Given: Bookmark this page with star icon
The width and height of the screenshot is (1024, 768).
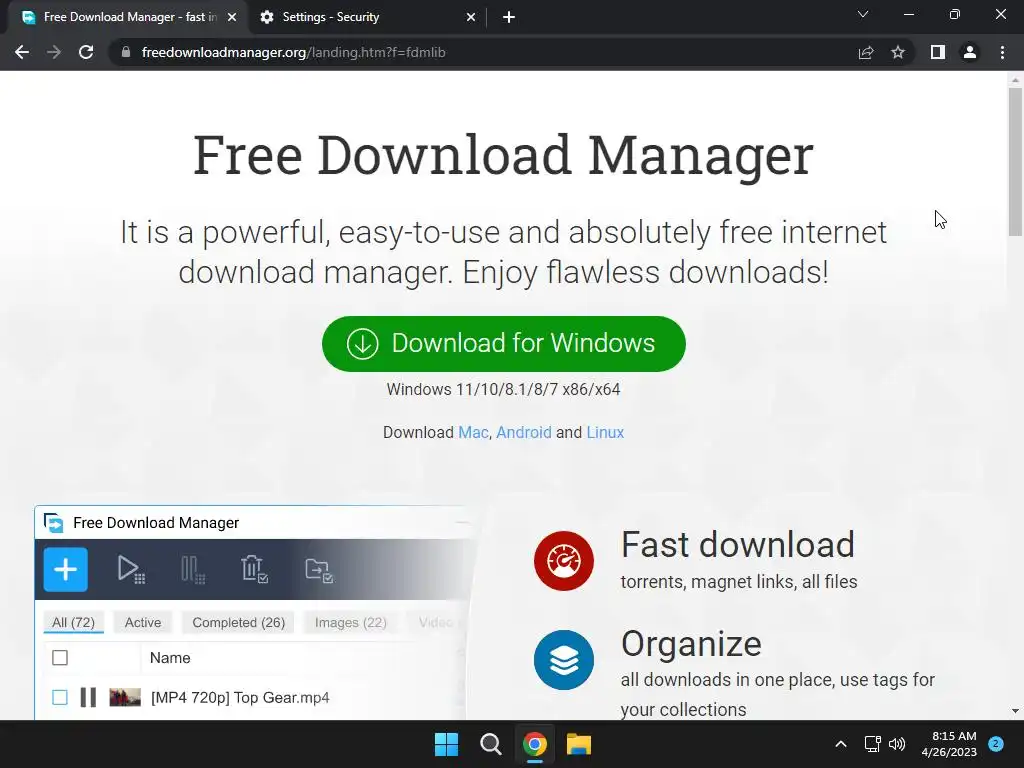Looking at the screenshot, I should pos(898,52).
